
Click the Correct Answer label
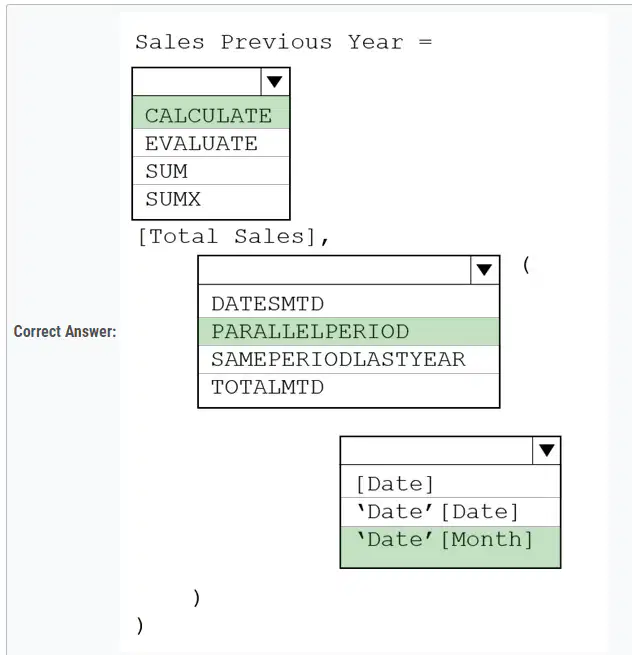pyautogui.click(x=65, y=331)
